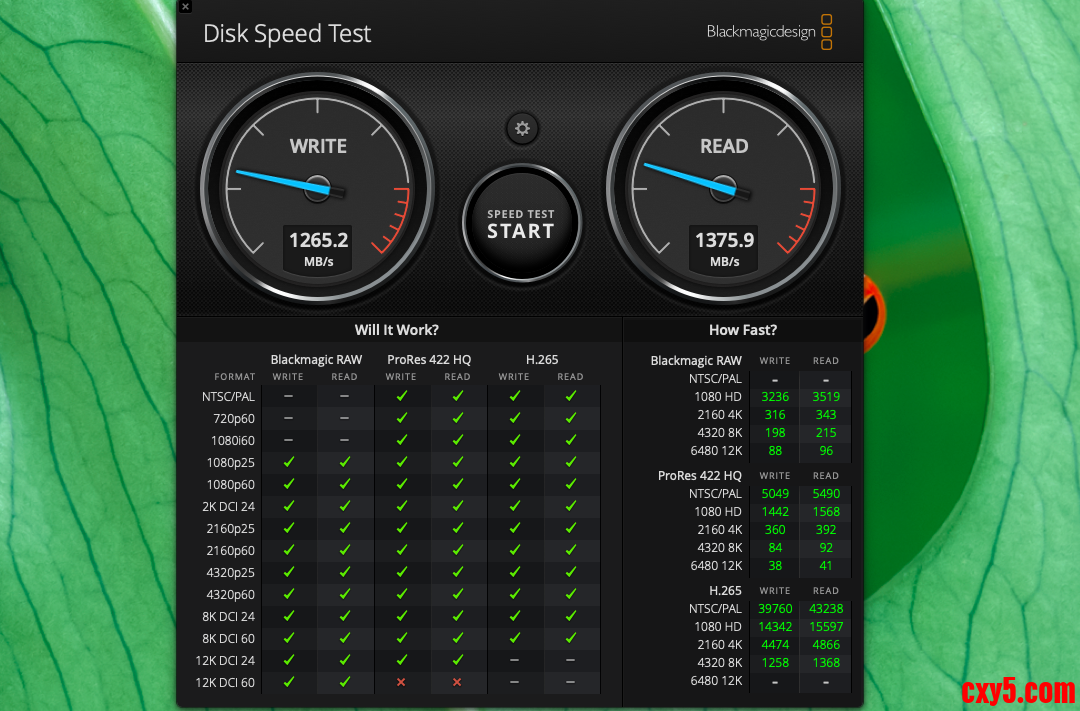This screenshot has height=711, width=1080.
Task: Click ProRes 422 HQ read checkmark in 8K DCI 24 row
Action: [x=457, y=616]
